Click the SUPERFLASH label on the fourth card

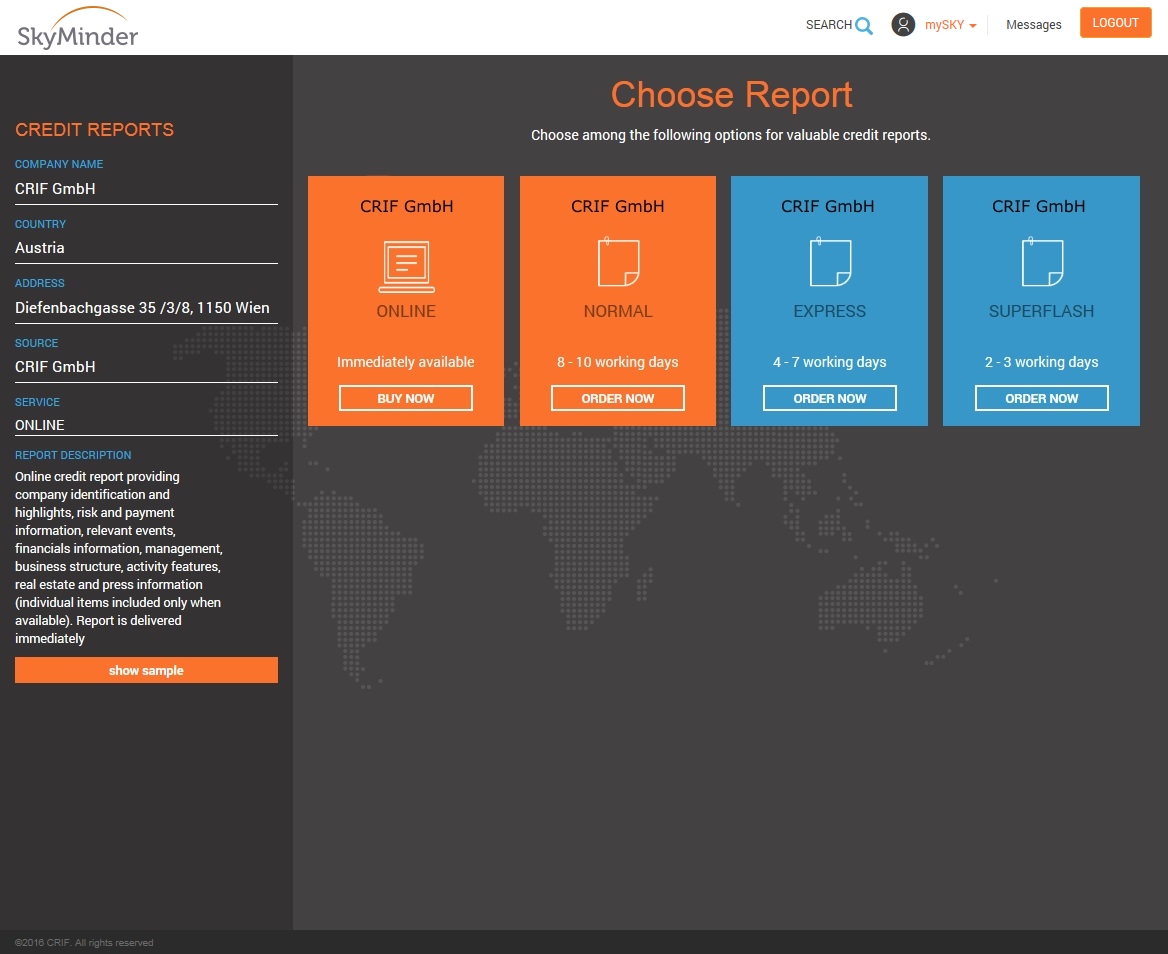point(1041,311)
